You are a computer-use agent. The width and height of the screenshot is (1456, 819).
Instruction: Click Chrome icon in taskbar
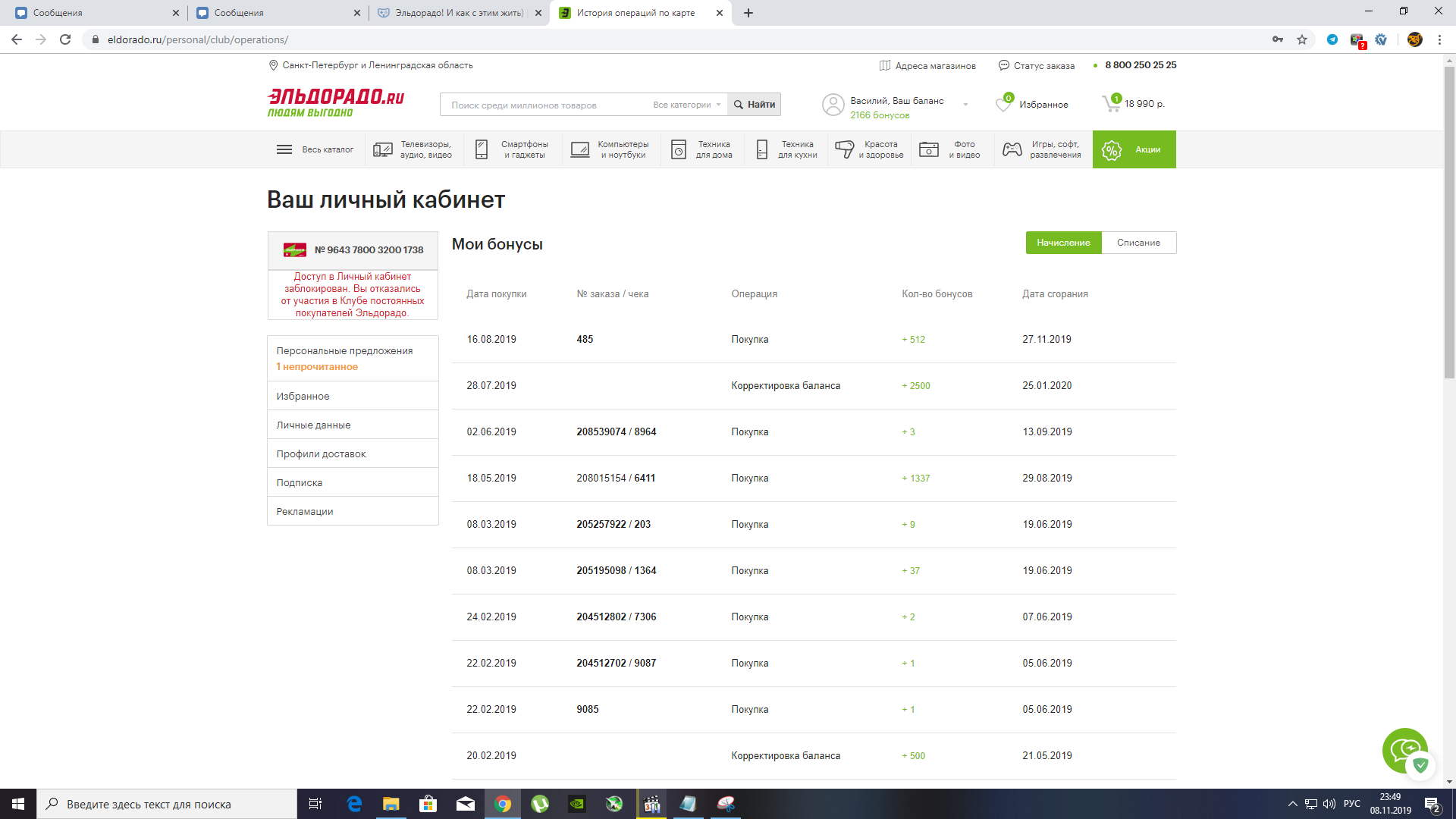(503, 804)
